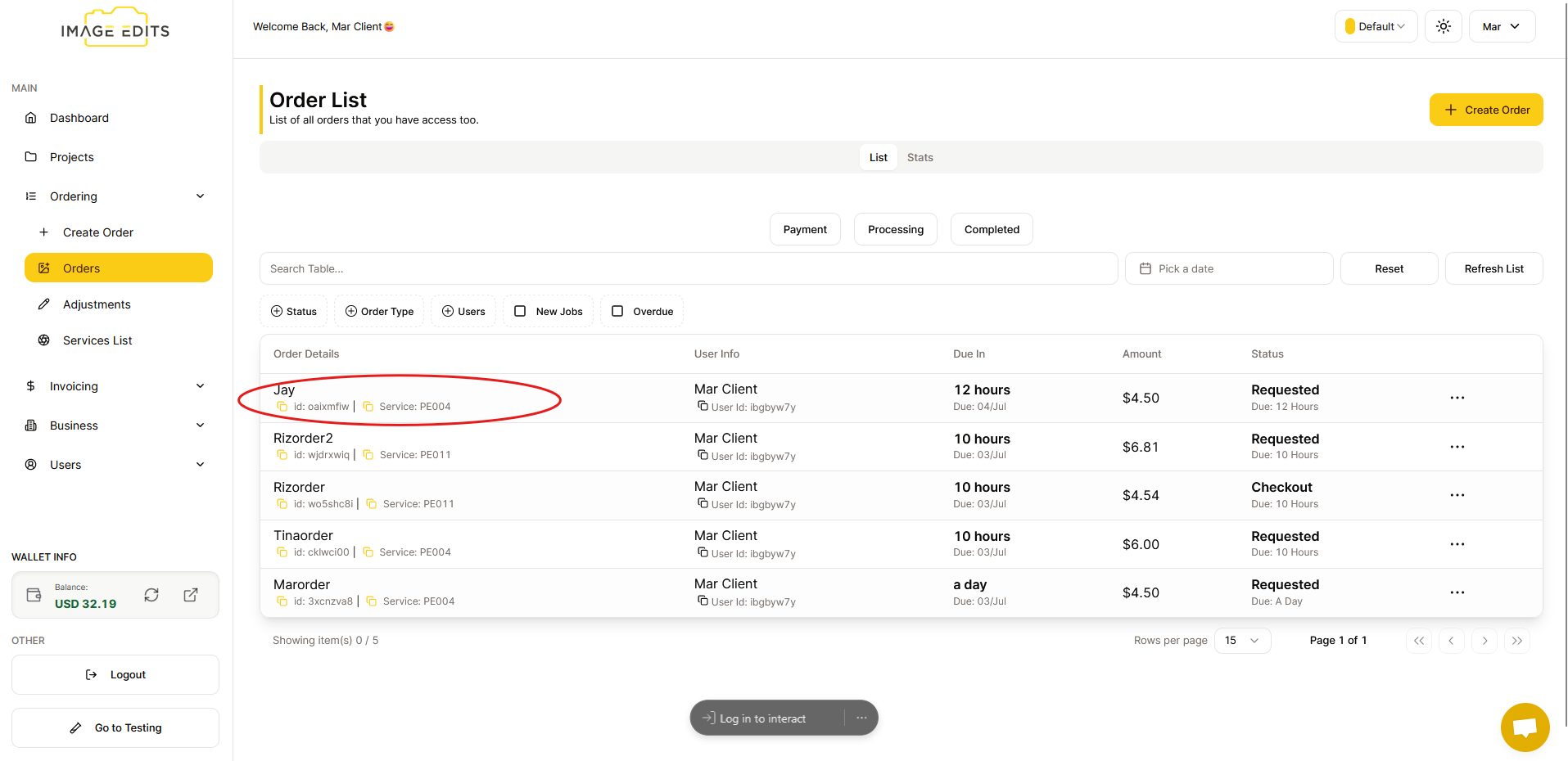Expand the Users sidebar section
The image size is (1568, 761).
tap(115, 465)
